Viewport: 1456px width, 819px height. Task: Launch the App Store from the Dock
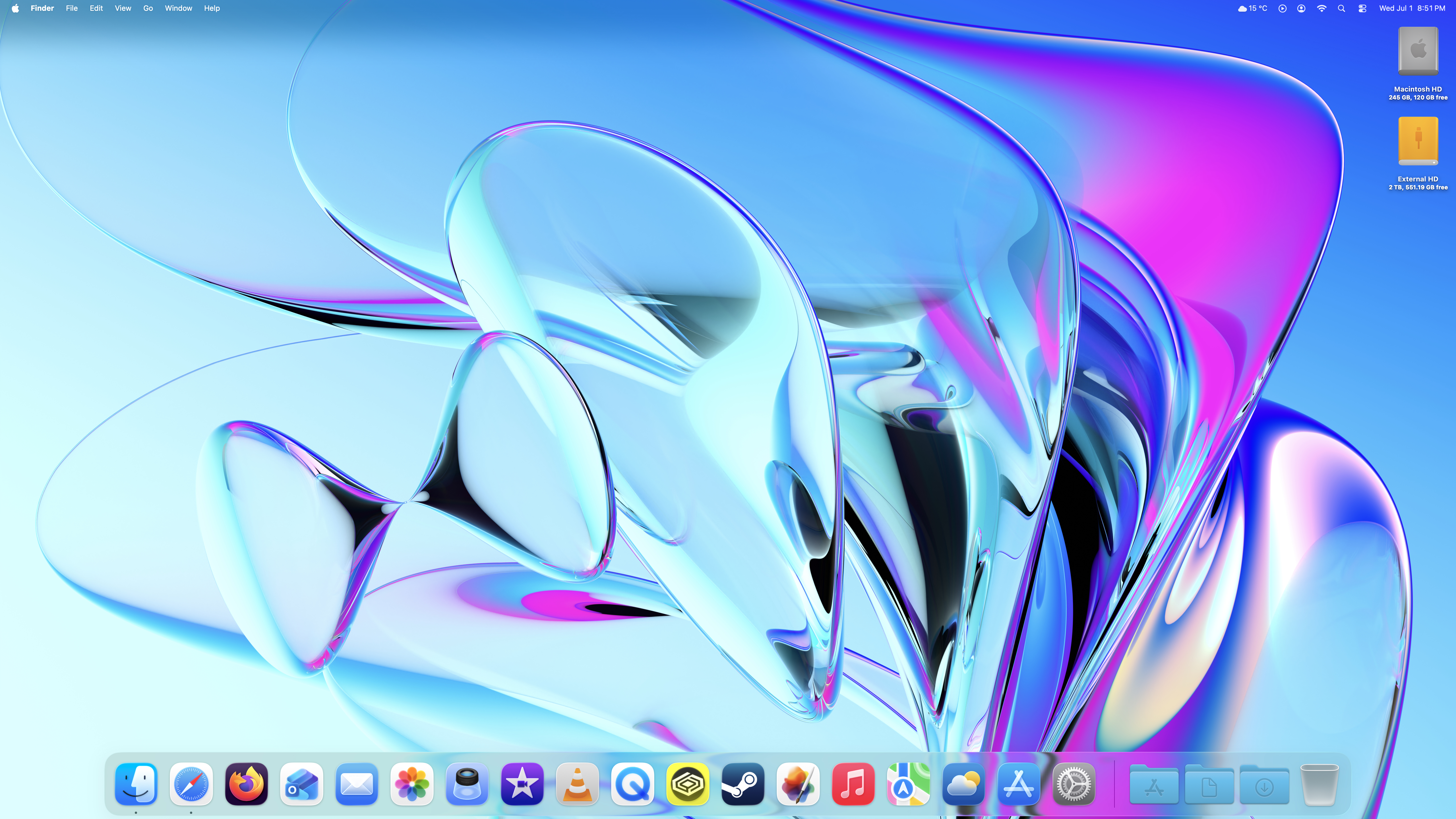pos(1019,784)
